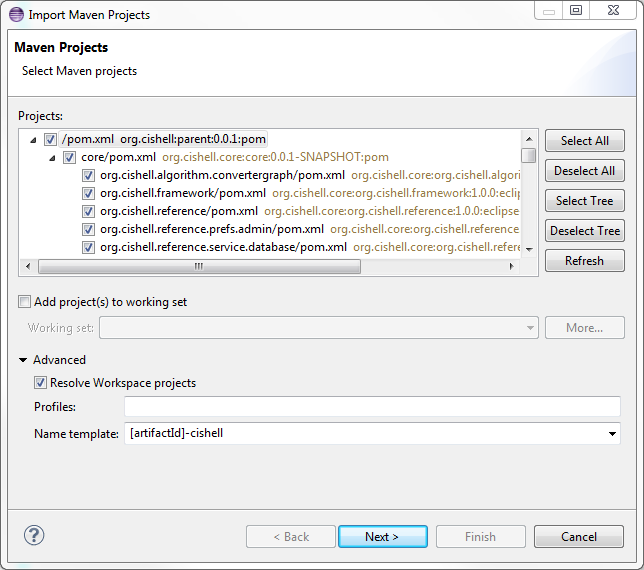Image resolution: width=644 pixels, height=570 pixels.
Task: Click the Deselect Tree button
Action: pyautogui.click(x=584, y=231)
